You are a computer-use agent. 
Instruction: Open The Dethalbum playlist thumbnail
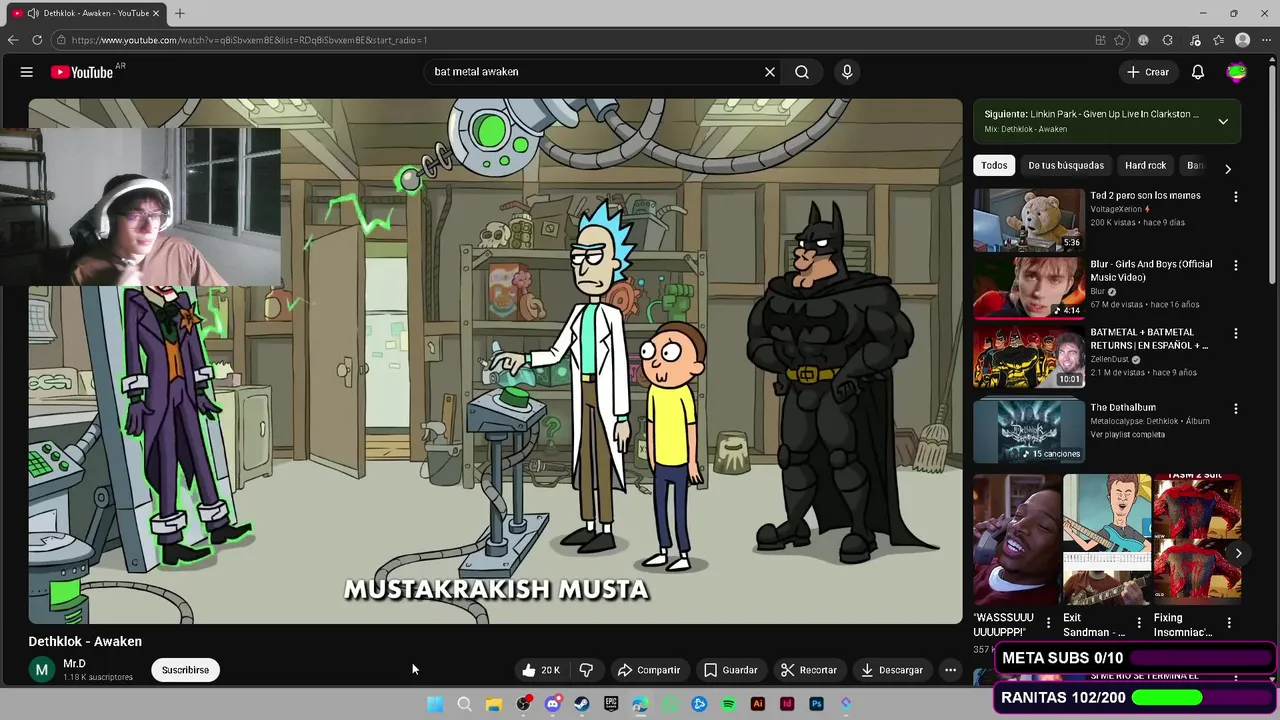click(x=1028, y=431)
